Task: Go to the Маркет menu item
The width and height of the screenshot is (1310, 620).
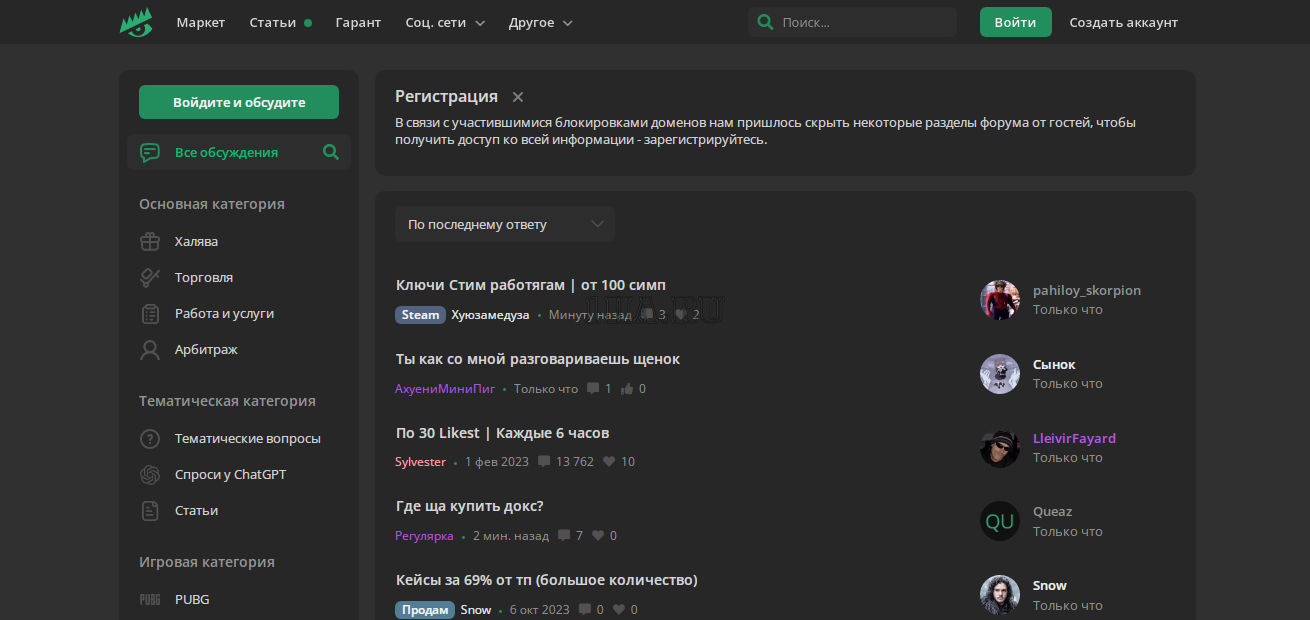Action: click(201, 22)
